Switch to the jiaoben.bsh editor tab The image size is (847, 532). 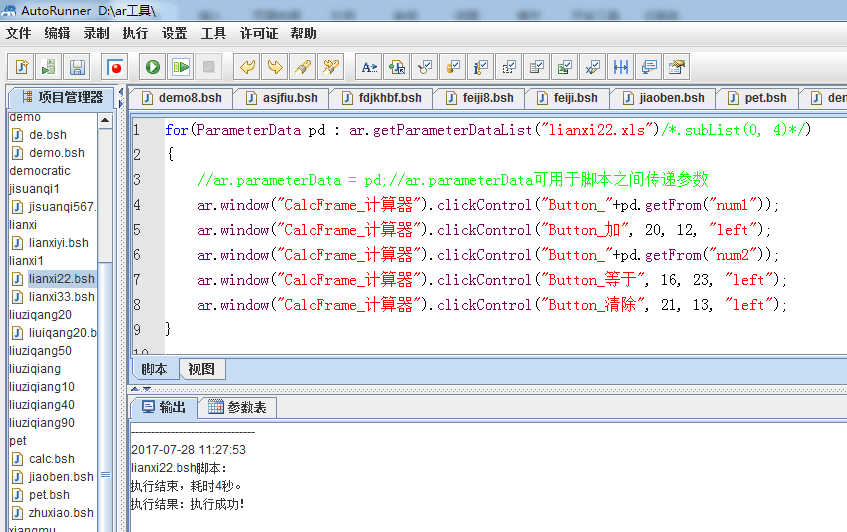[x=666, y=98]
